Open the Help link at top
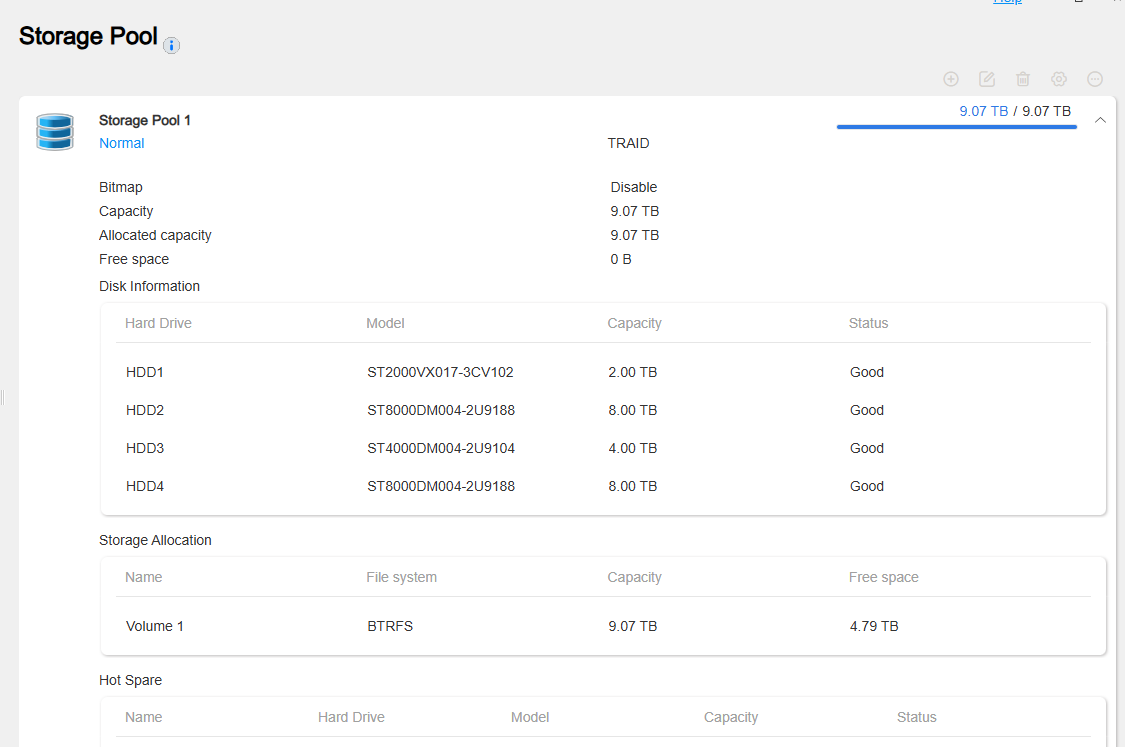 click(1007, 2)
